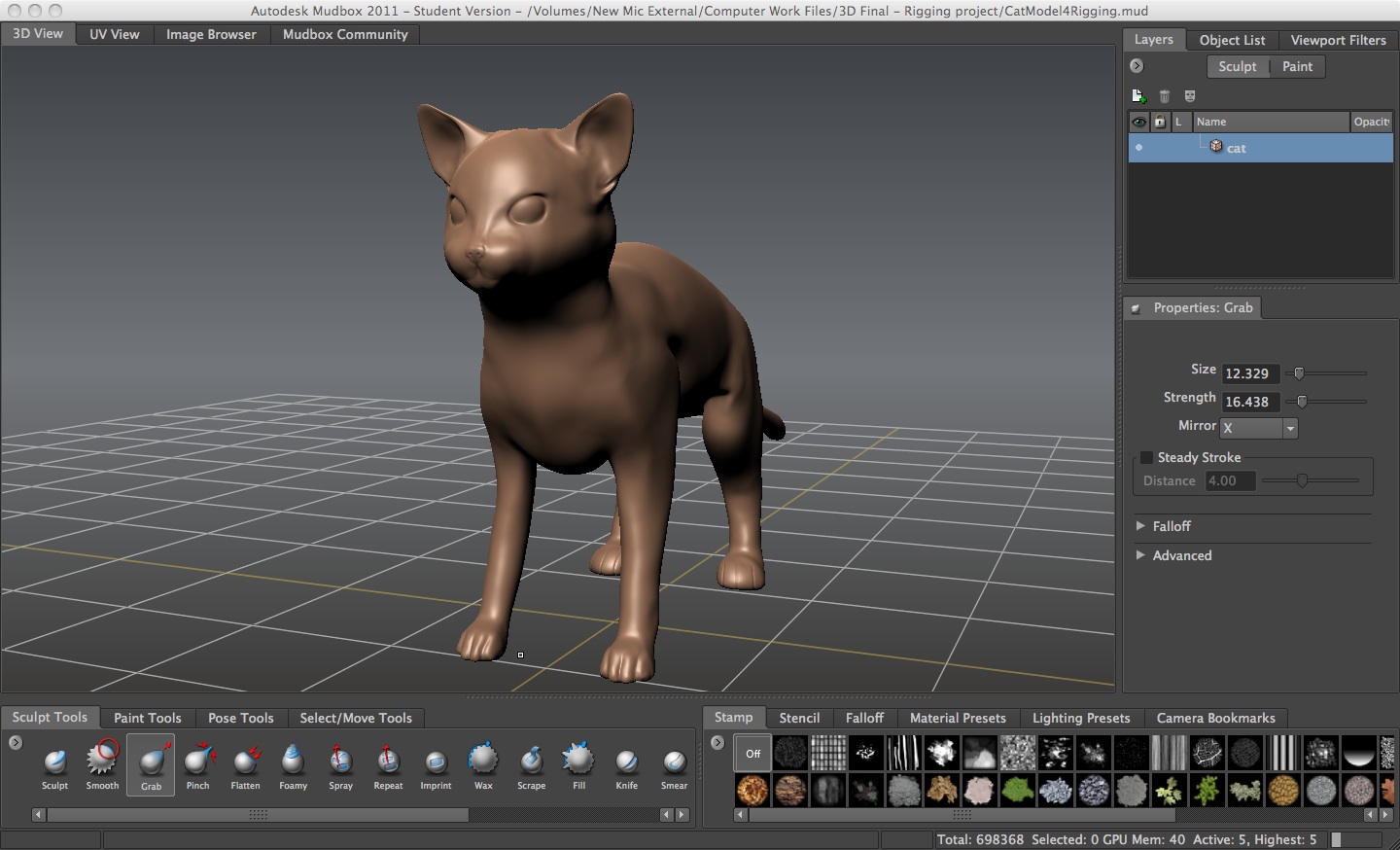Click the mask icon in Layers panel
Screen dimensions: 1400x850
pyautogui.click(x=1190, y=95)
